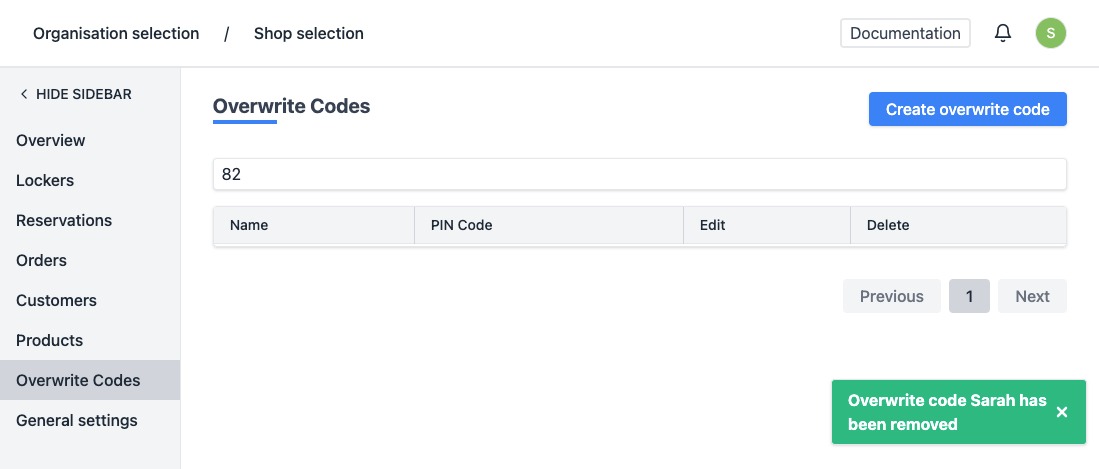Open the user avatar menu
The width and height of the screenshot is (1099, 469).
(1050, 33)
